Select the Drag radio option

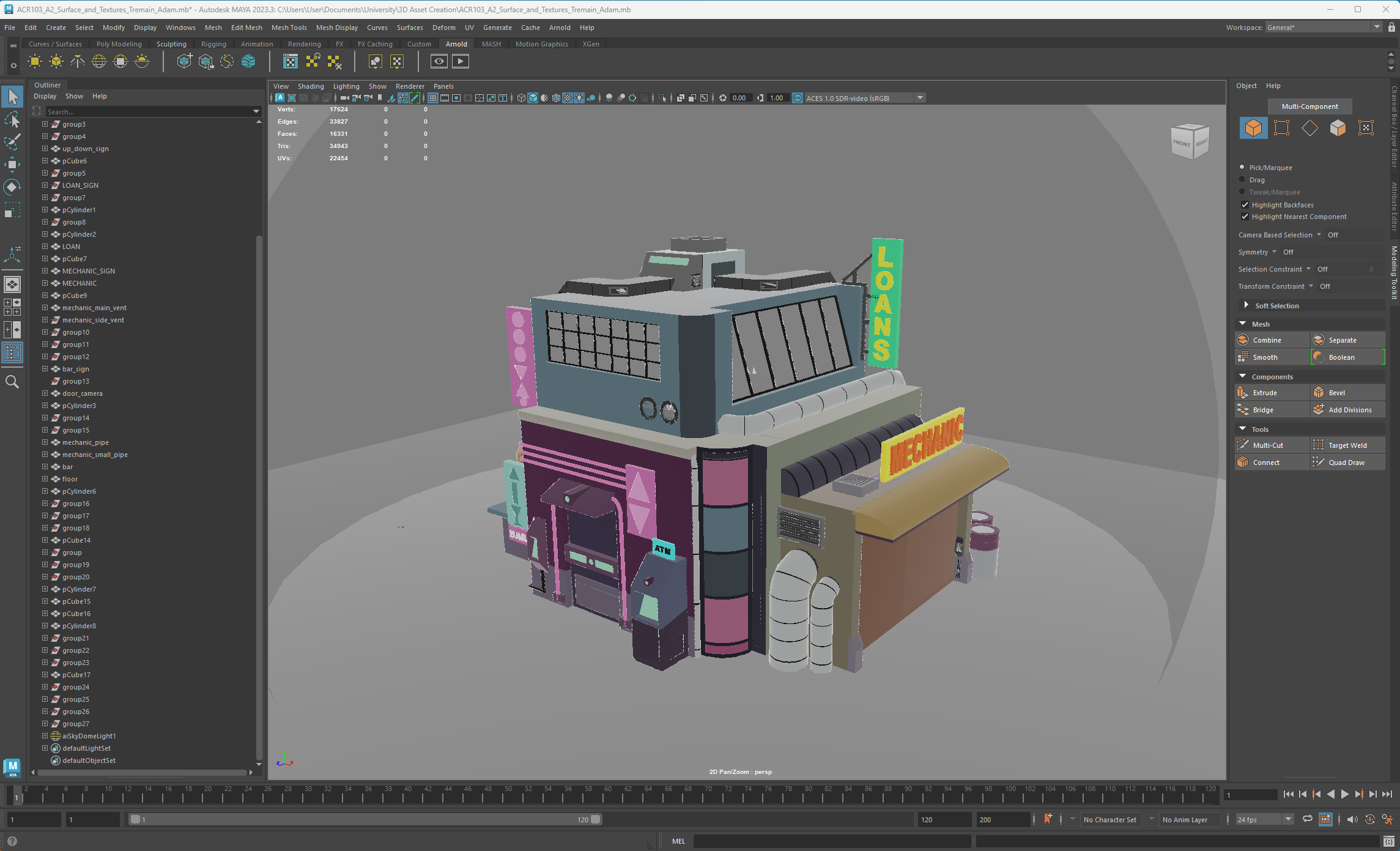(x=1242, y=180)
